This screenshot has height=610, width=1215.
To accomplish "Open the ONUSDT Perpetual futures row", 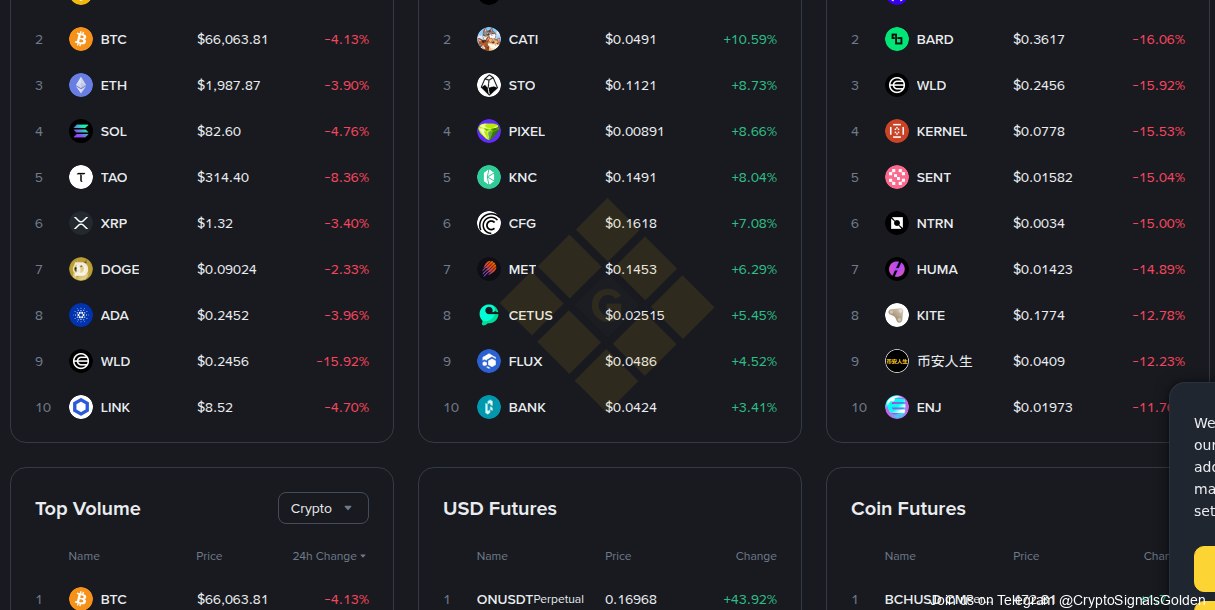I will tap(530, 599).
